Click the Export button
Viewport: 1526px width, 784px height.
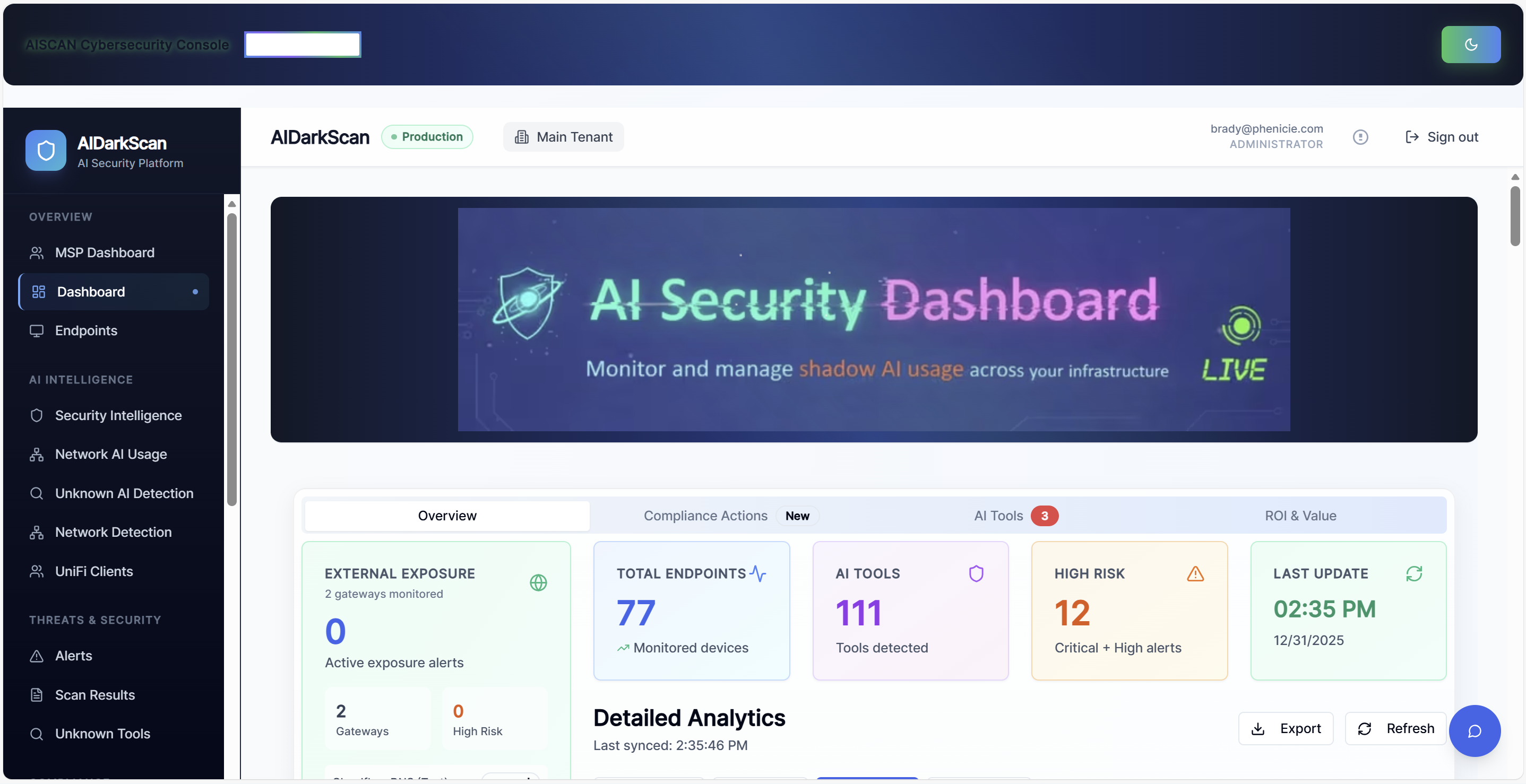(1286, 728)
